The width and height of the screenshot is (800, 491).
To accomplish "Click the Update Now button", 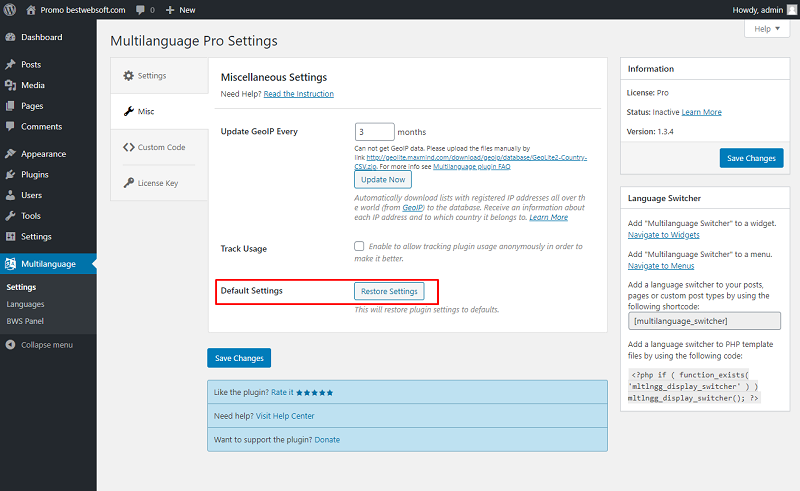I will (x=383, y=180).
